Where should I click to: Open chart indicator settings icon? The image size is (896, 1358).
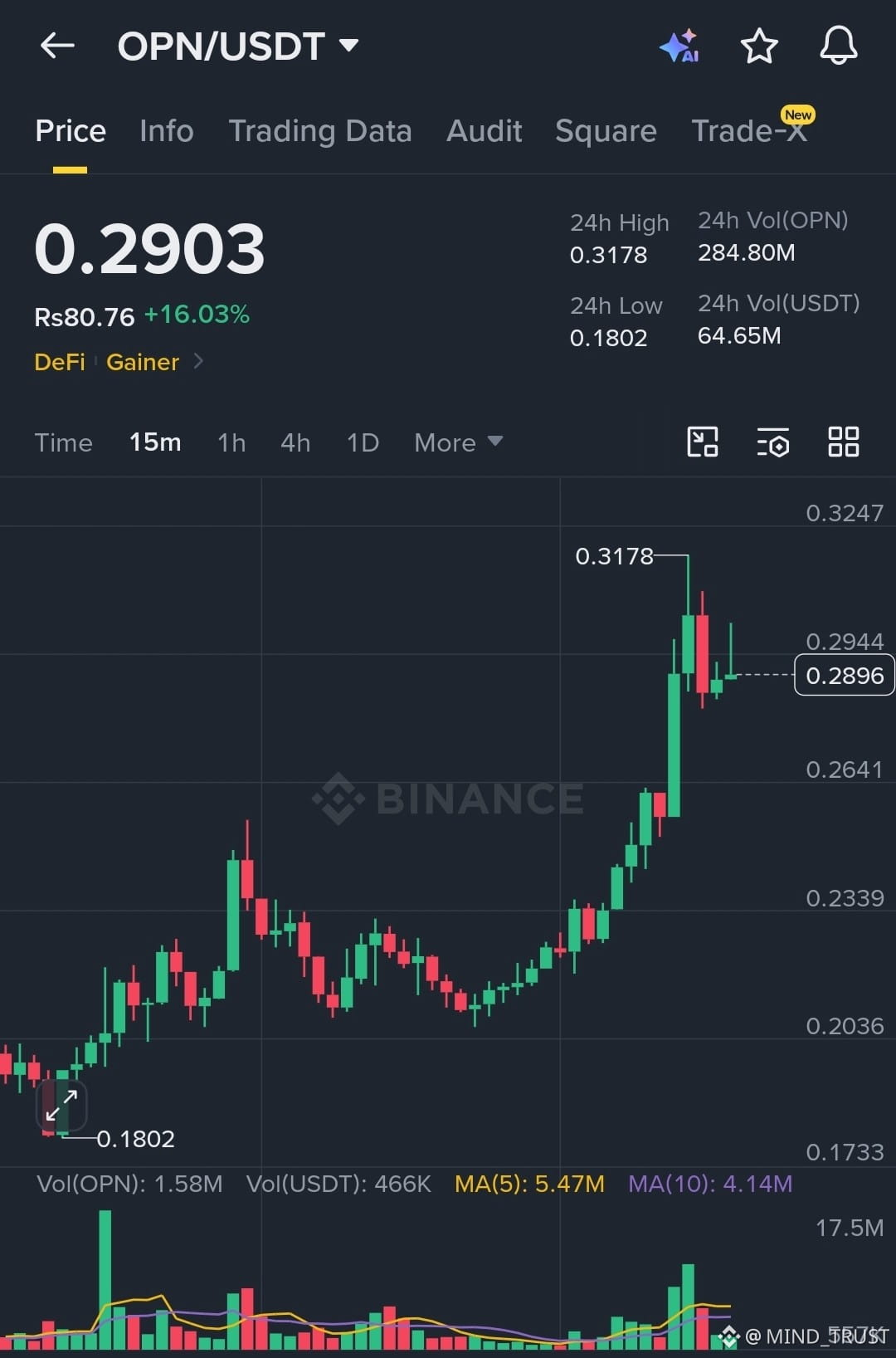tap(773, 442)
